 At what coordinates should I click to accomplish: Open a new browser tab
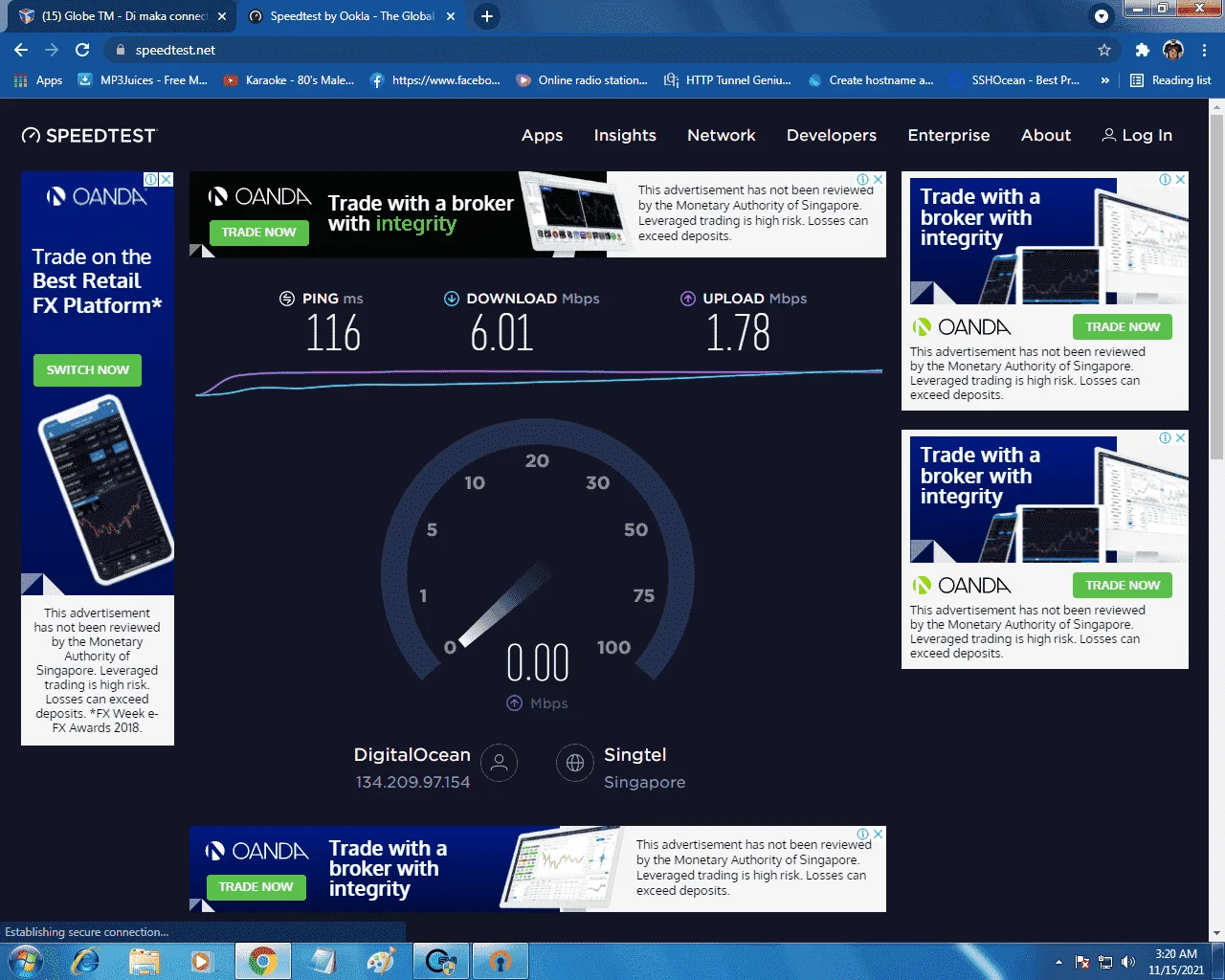coord(487,16)
